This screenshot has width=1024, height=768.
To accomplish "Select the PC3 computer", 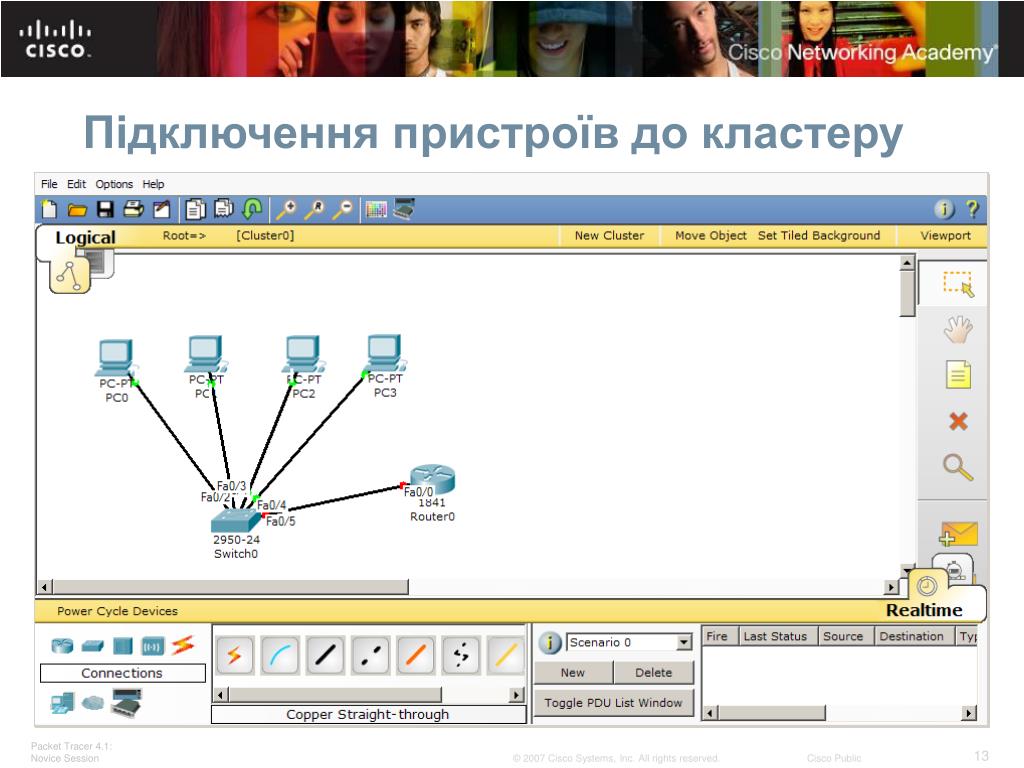I will pyautogui.click(x=385, y=353).
